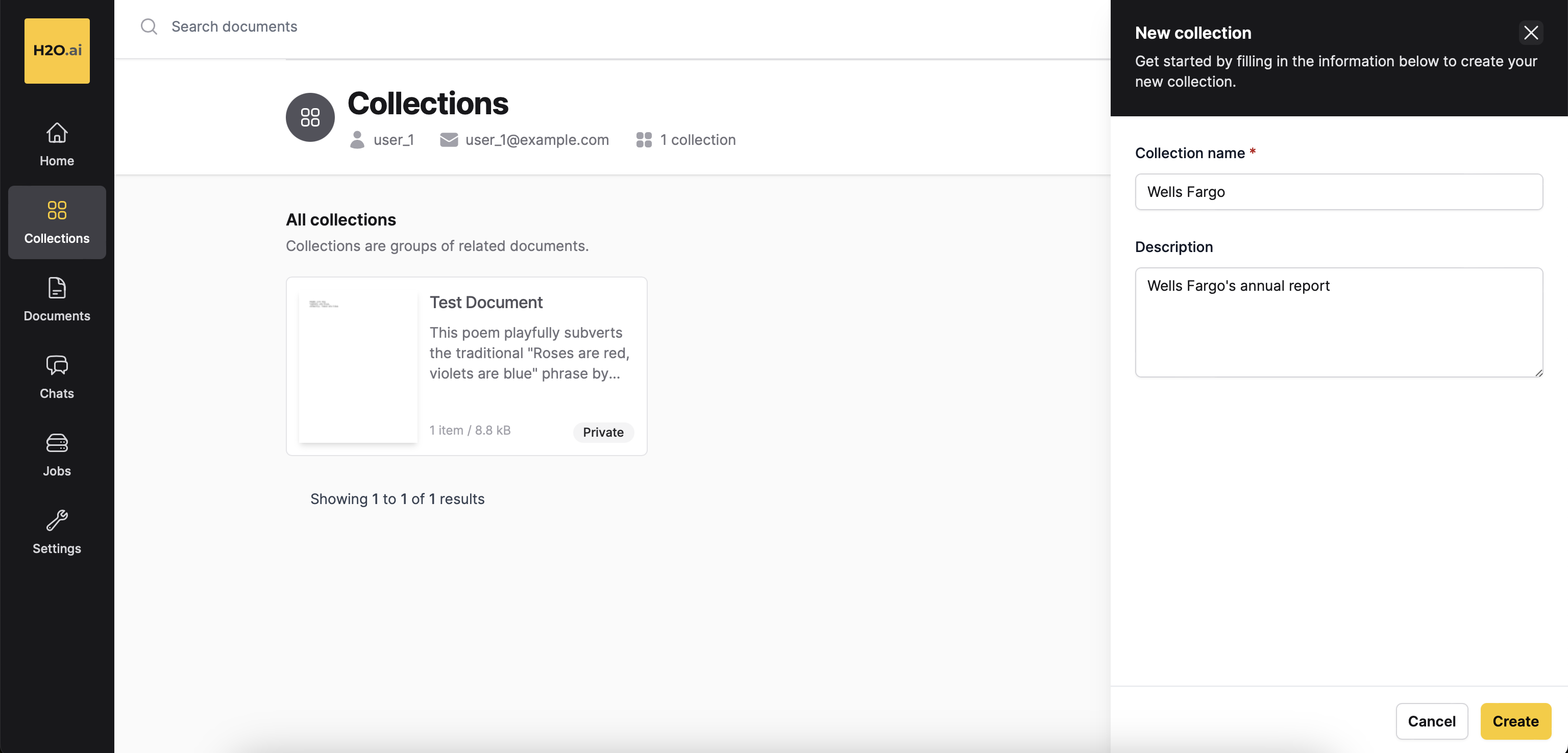Open the Test Document collection thumbnail

click(358, 367)
